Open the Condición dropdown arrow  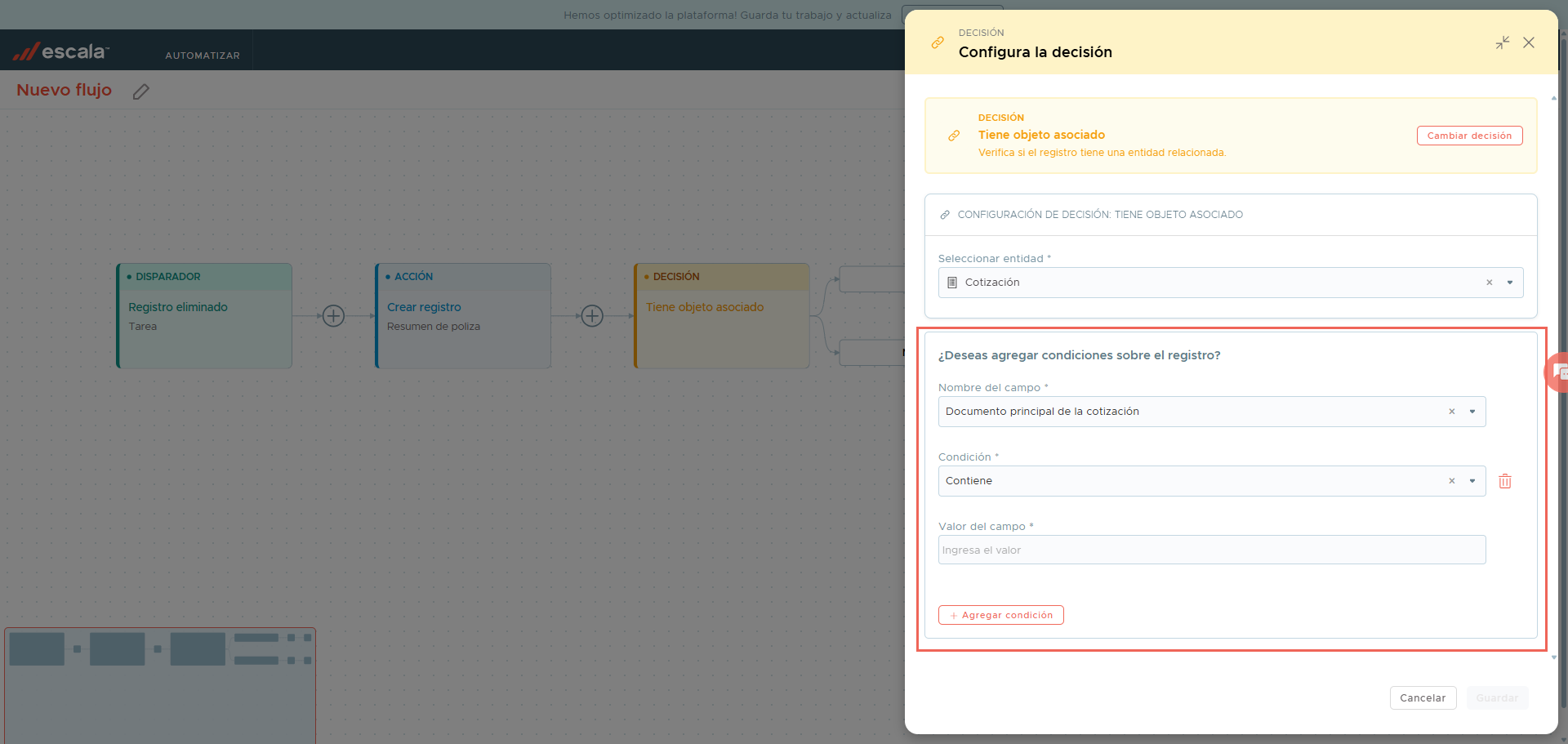1472,481
